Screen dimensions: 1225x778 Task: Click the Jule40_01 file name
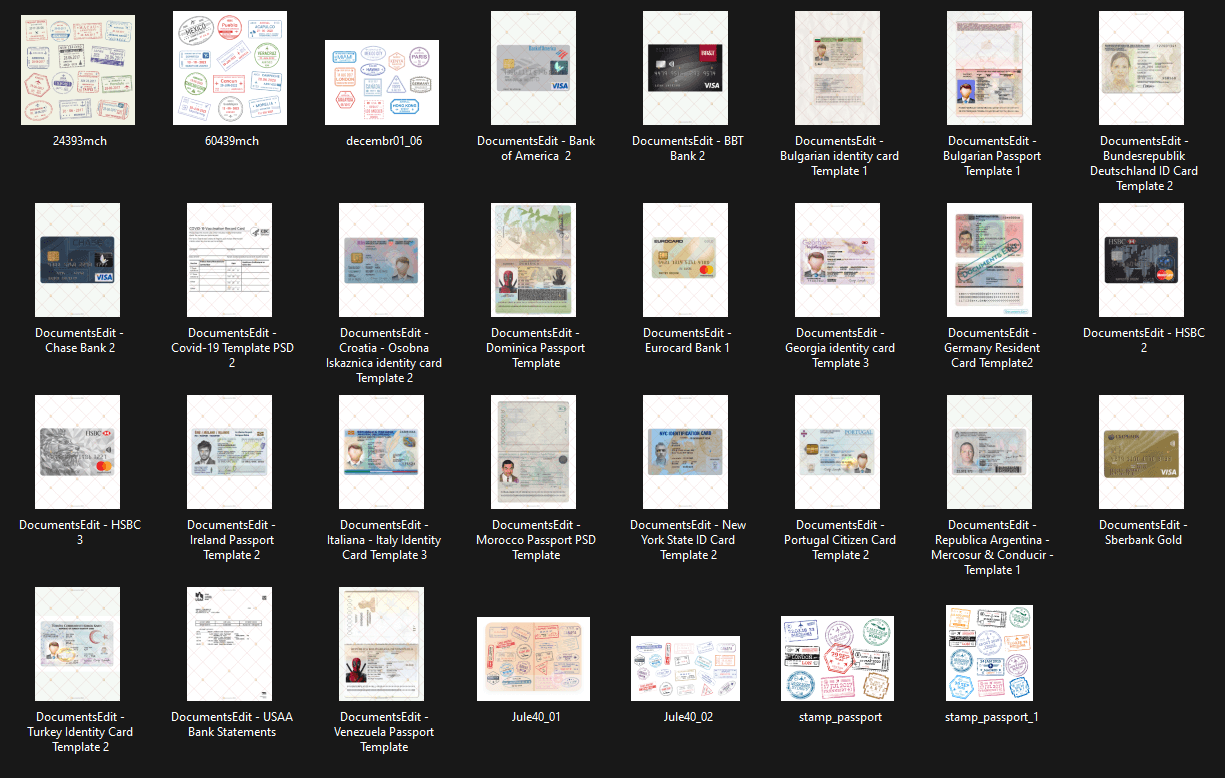[534, 717]
